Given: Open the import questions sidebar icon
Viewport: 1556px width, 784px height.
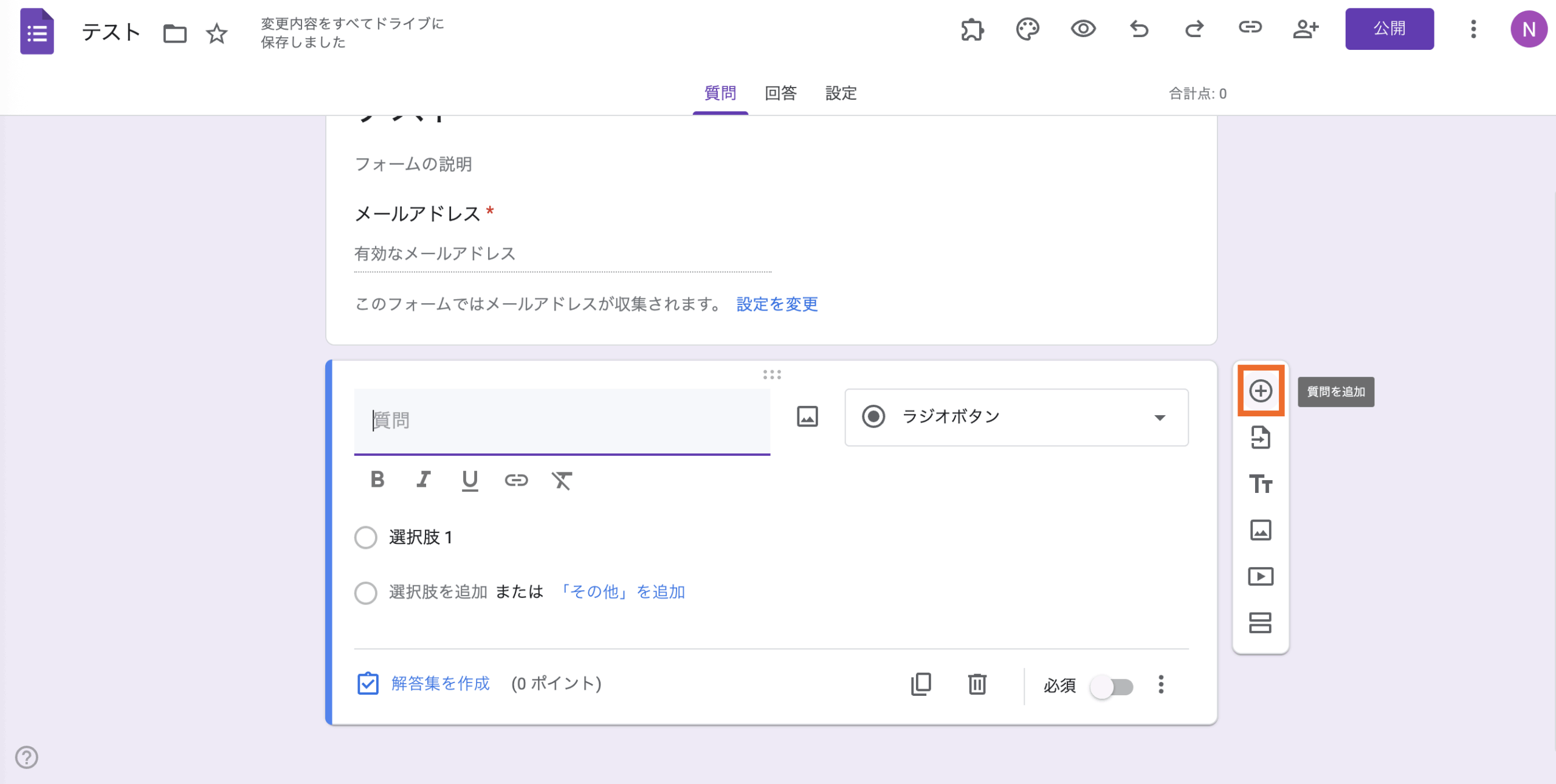Looking at the screenshot, I should point(1261,438).
